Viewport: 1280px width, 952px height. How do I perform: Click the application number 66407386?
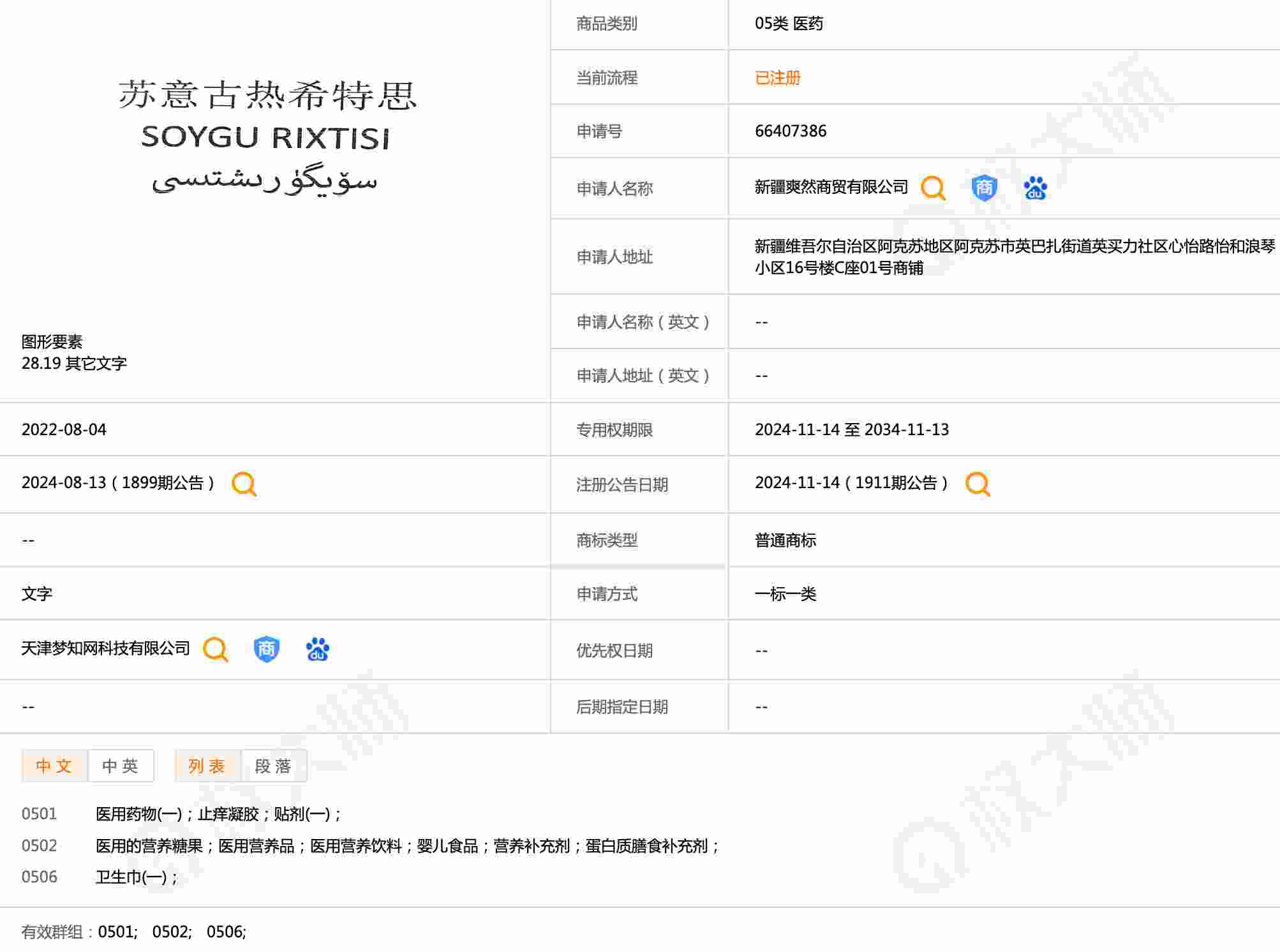coord(790,131)
